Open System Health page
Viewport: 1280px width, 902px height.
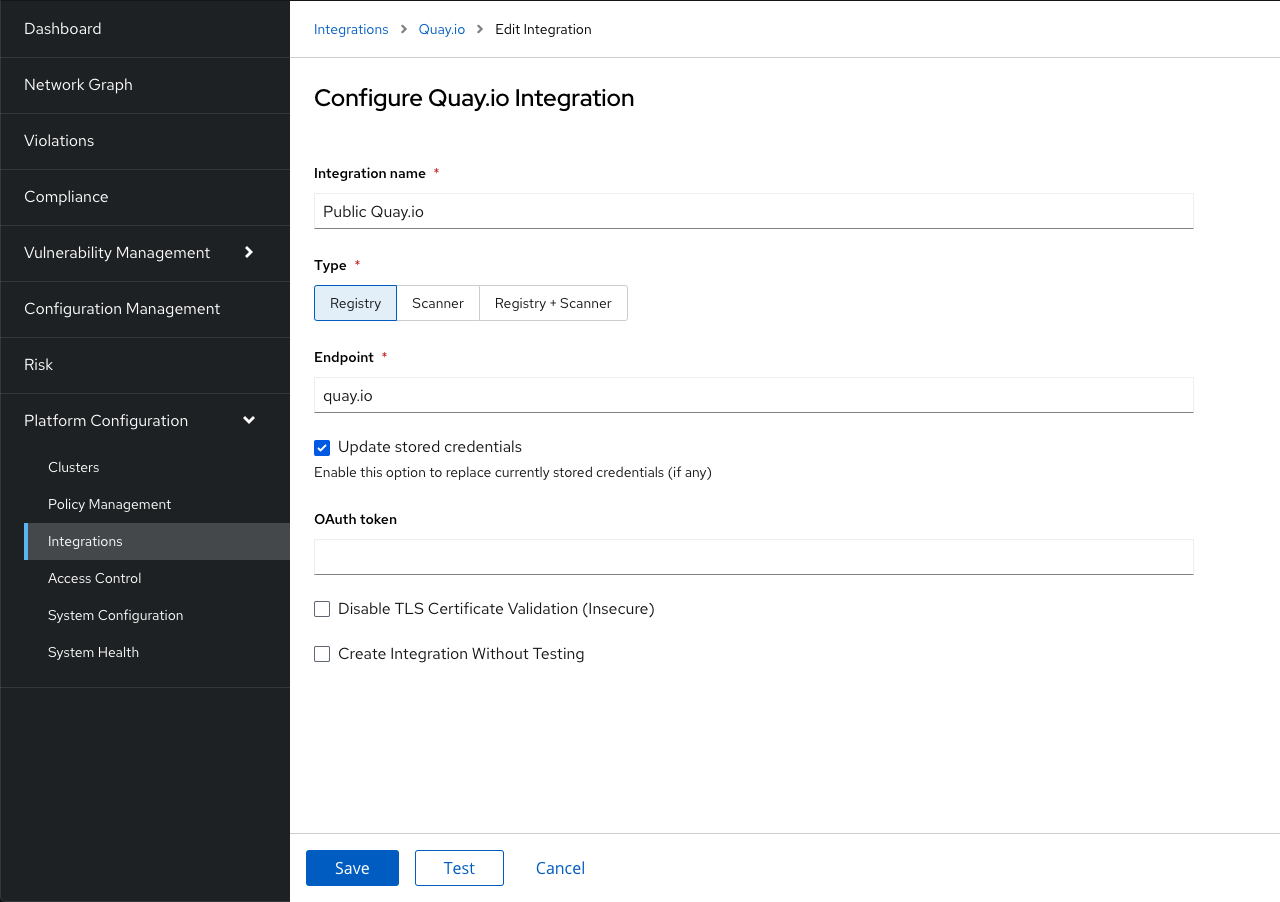tap(93, 652)
